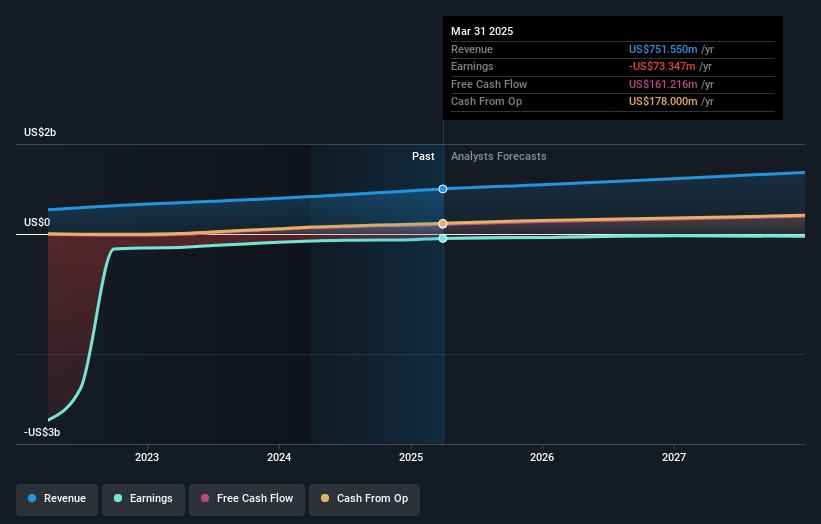Toggle the Earnings legend button
821x524 pixels.
143,499
